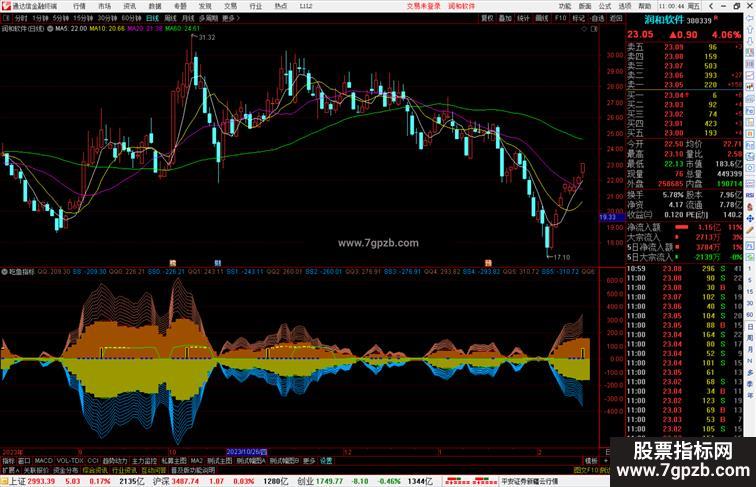756x487 pixels.
Task: Click the chart window maximize icon
Action: click(x=594, y=29)
